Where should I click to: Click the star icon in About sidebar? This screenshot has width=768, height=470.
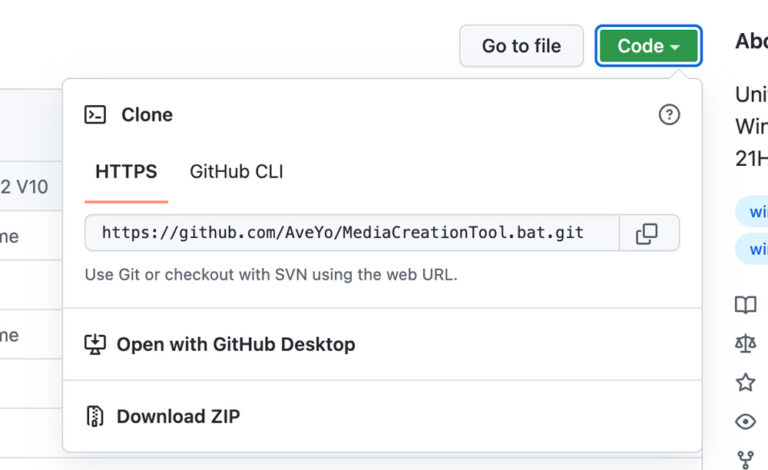(746, 382)
